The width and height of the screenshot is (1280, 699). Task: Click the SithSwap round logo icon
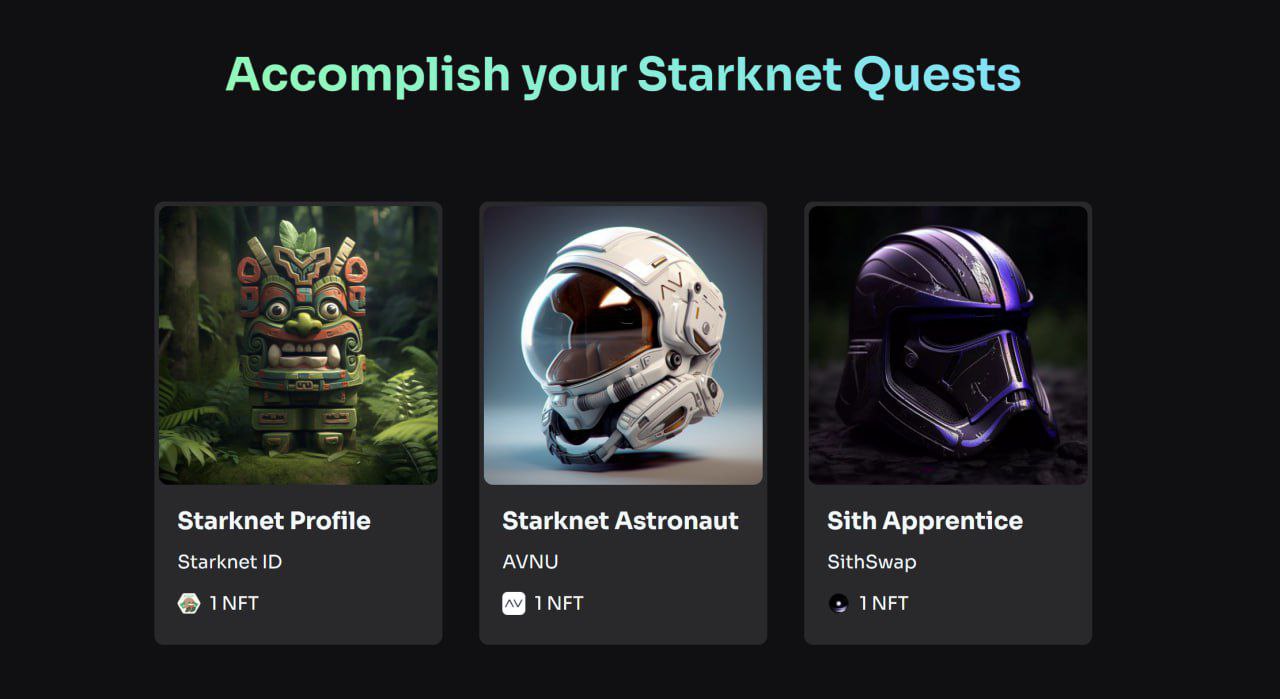click(838, 603)
